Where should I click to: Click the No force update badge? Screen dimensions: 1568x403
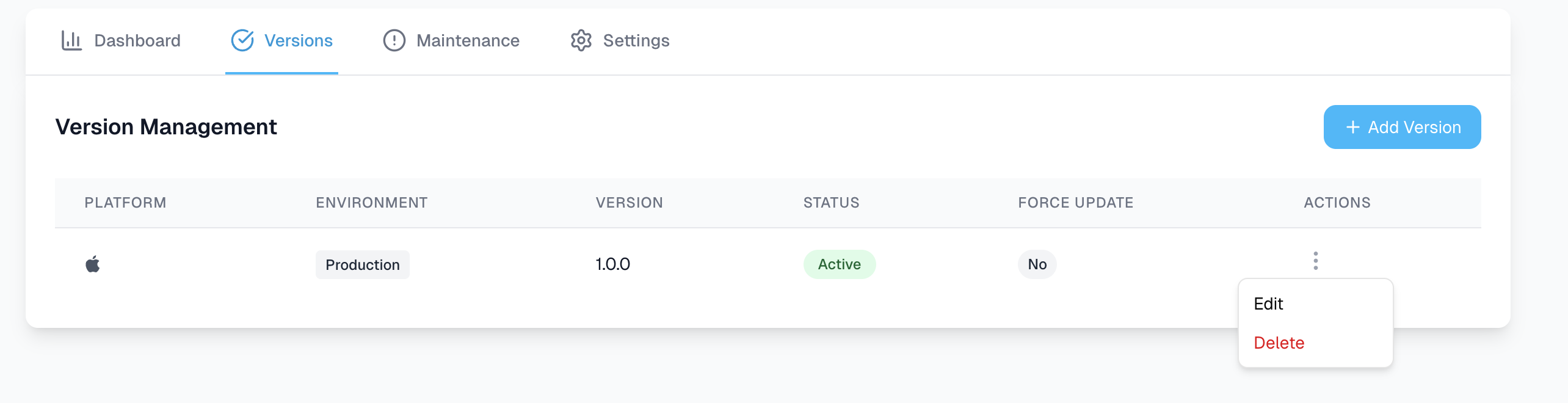pyautogui.click(x=1037, y=264)
